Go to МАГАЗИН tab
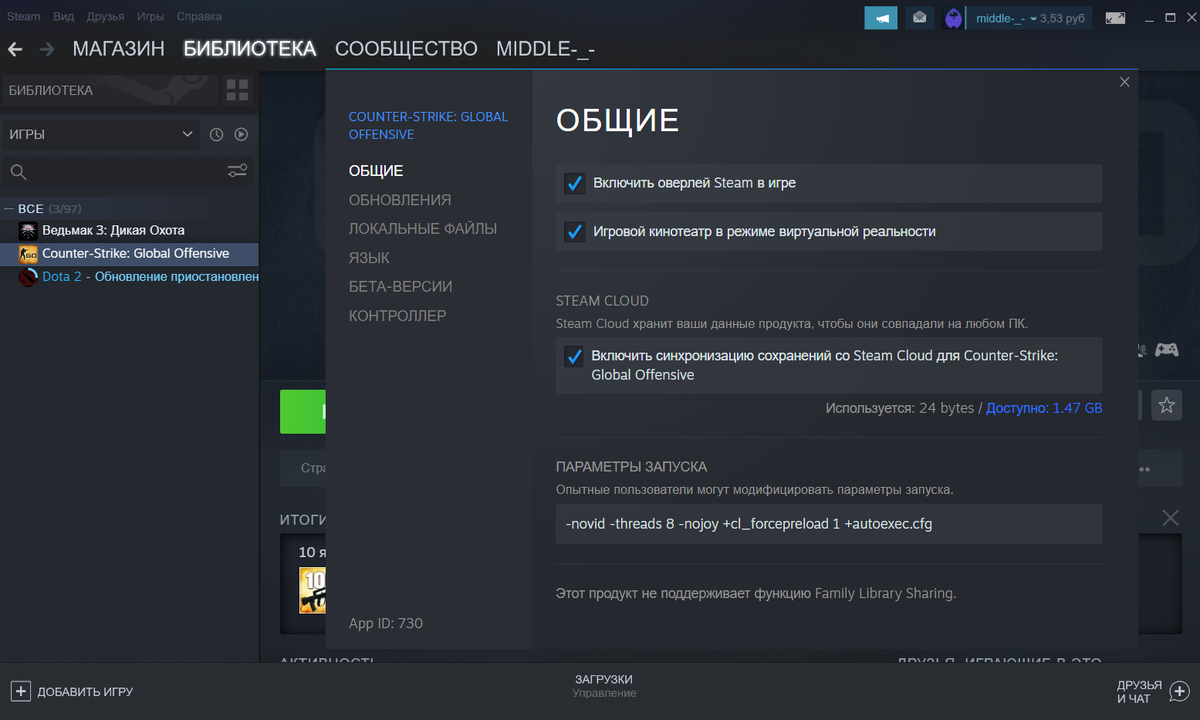1200x720 pixels. click(119, 49)
